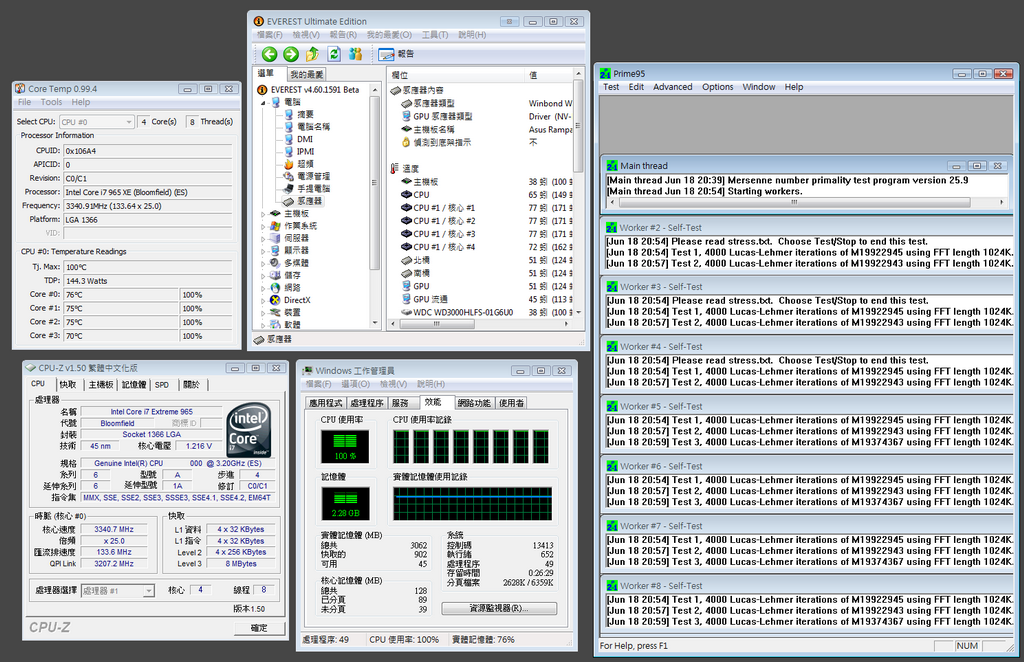Collapse the 電腦 node in EVEREST tree
Screen dimensions: 1024x662
click(x=264, y=102)
